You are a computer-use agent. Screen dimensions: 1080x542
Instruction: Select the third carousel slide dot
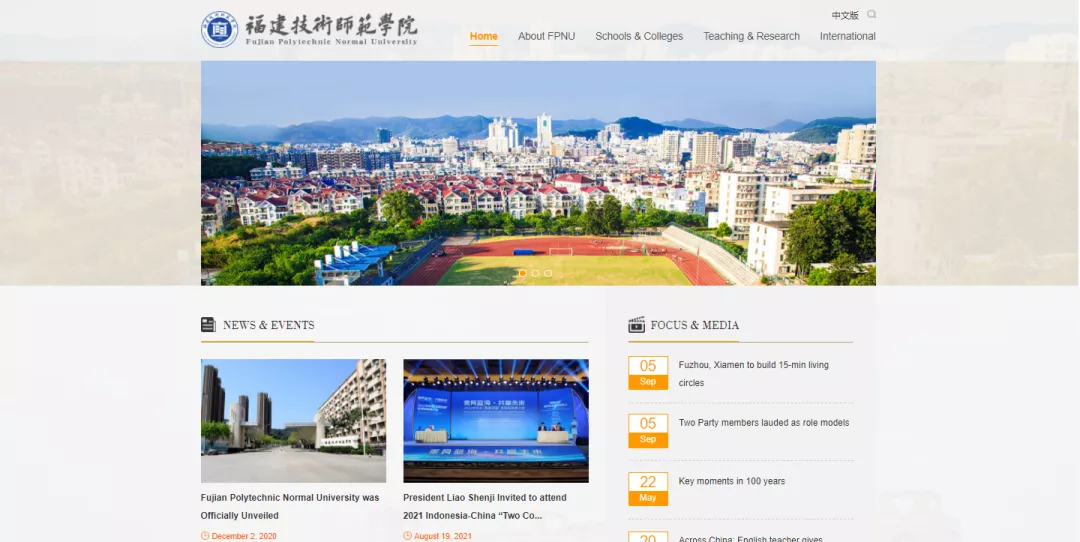[x=548, y=273]
